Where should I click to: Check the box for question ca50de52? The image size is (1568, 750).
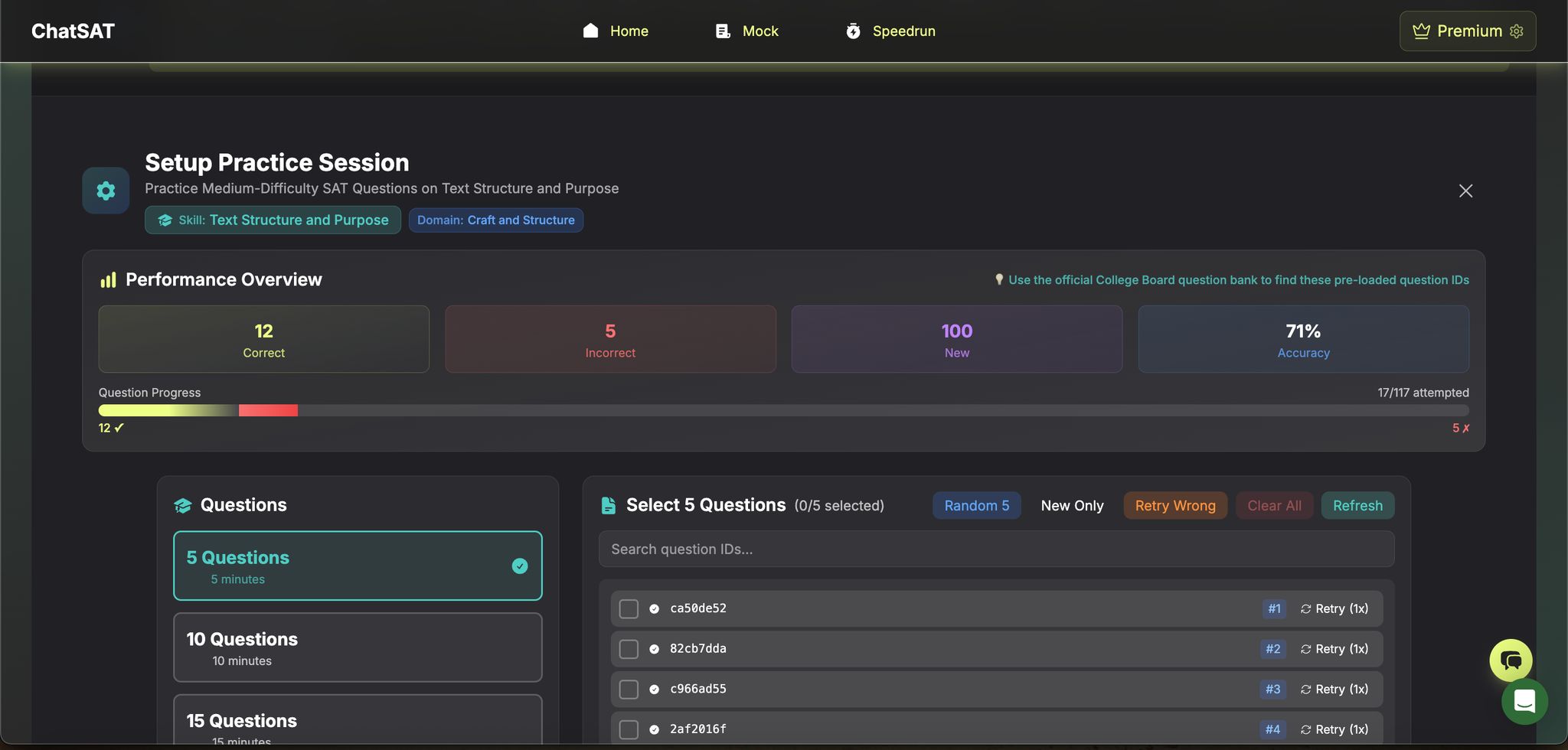pyautogui.click(x=629, y=609)
